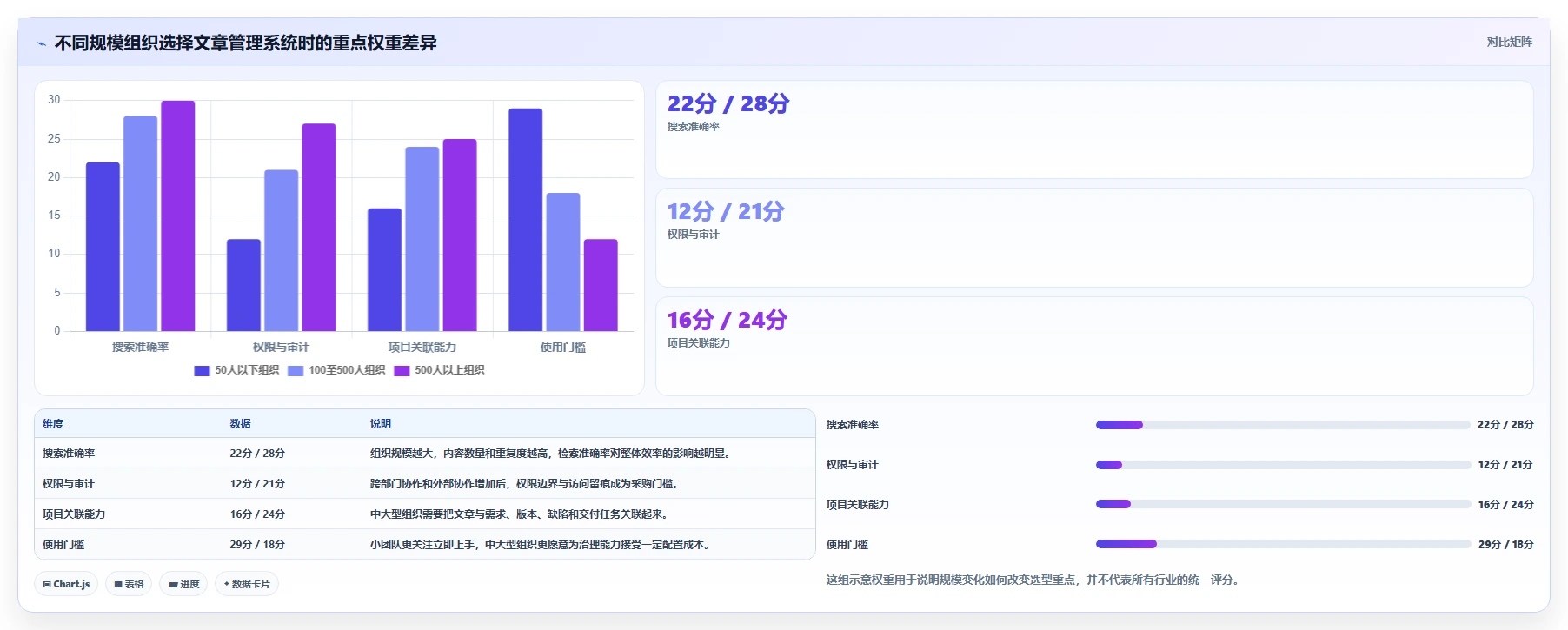This screenshot has height=630, width=1568.
Task: Click the footnote starting 这组示意权重
Action: (x=1033, y=580)
